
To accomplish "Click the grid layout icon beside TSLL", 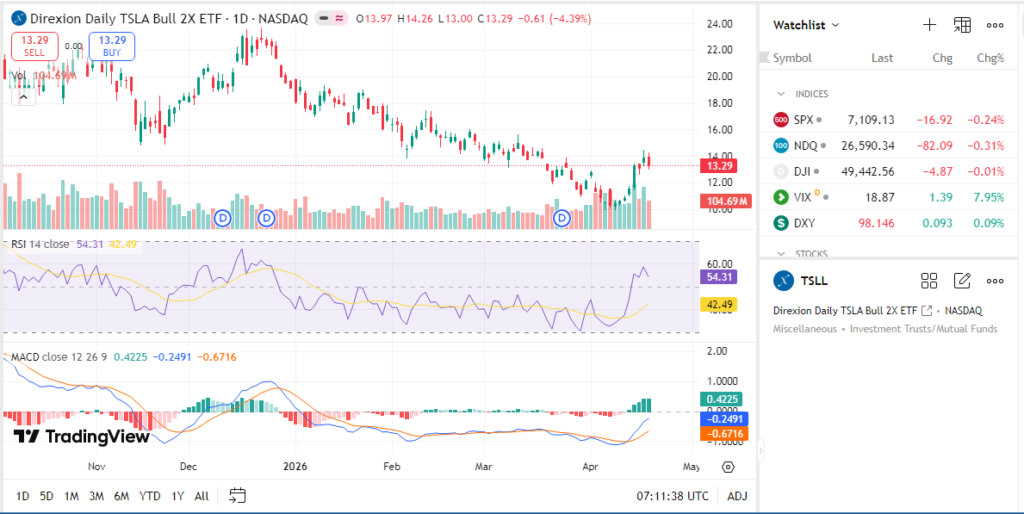I will point(929,281).
